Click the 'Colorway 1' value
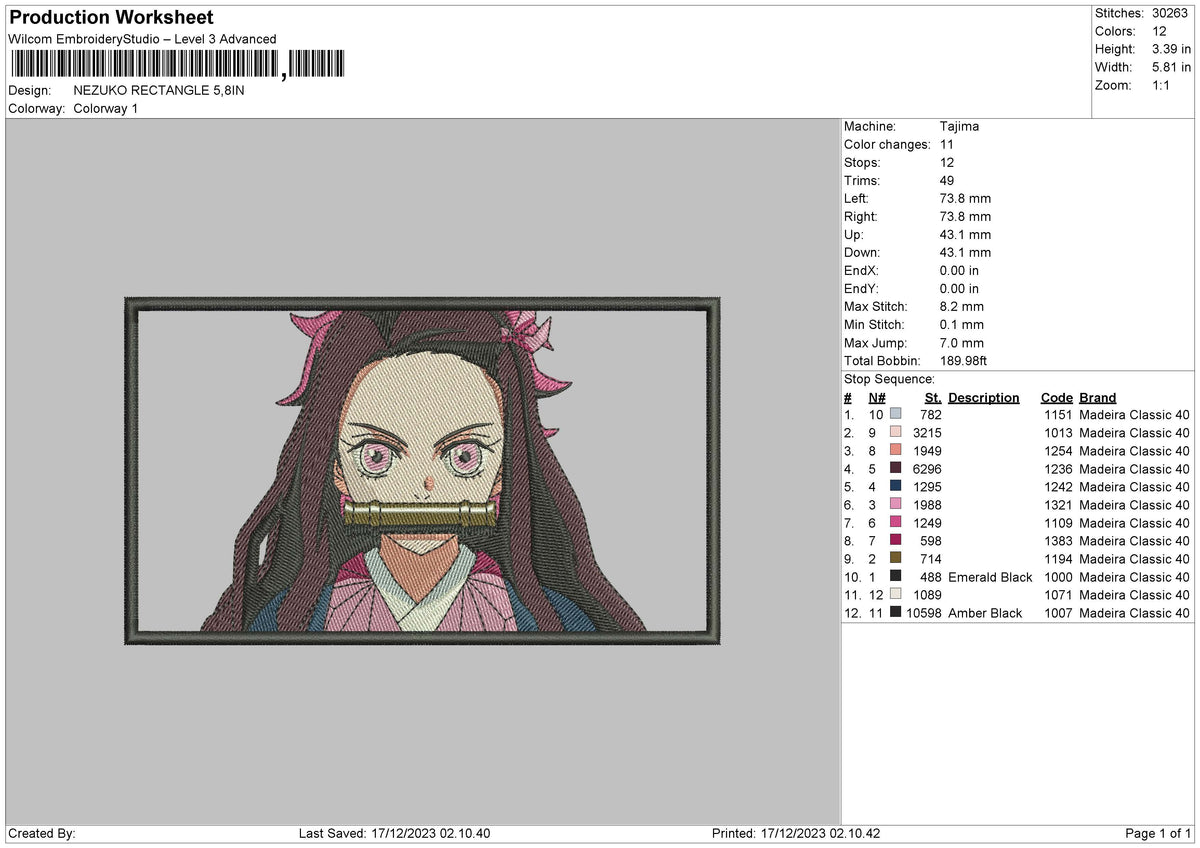1200x848 pixels. (106, 108)
